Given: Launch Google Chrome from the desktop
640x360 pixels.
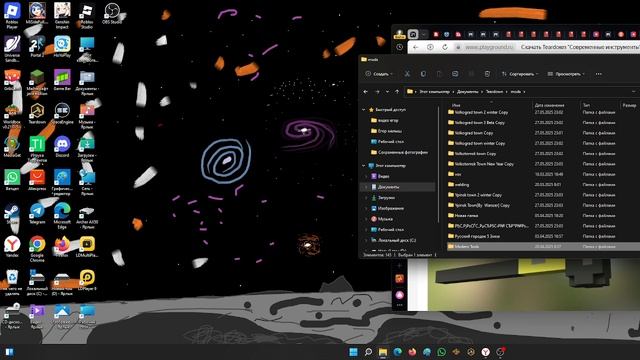Looking at the screenshot, I should click(37, 249).
